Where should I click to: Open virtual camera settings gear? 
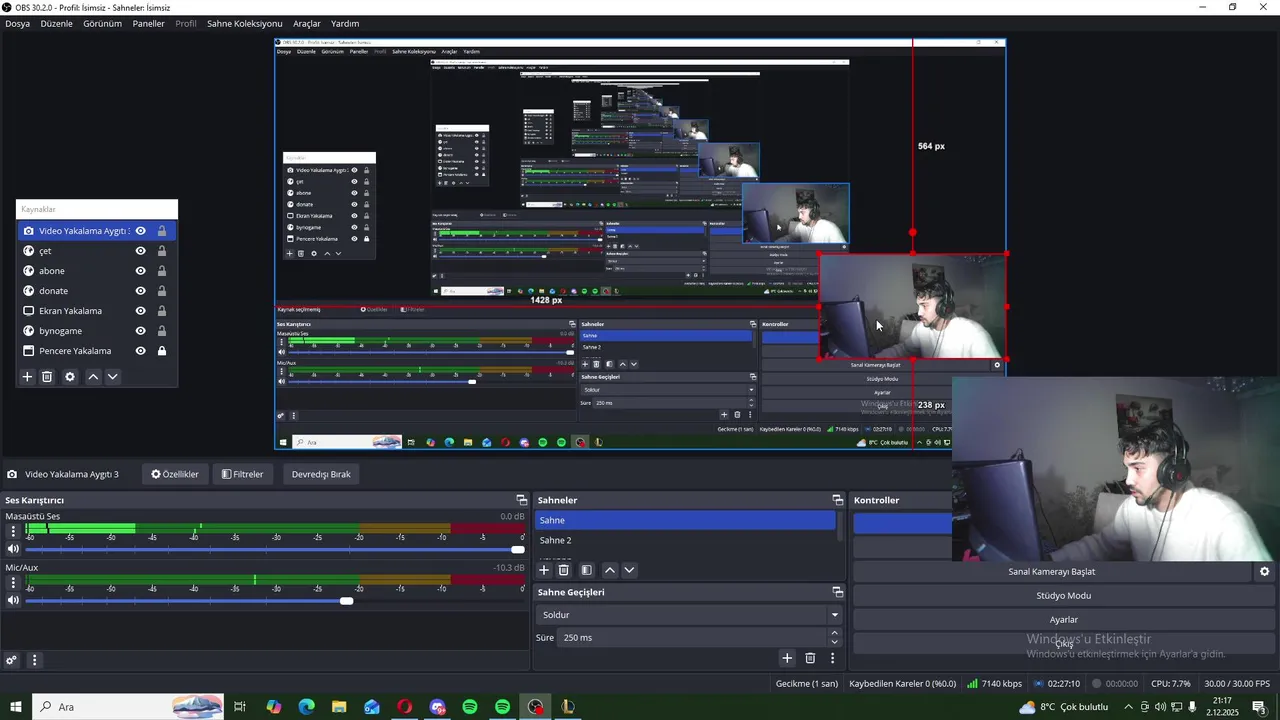coord(1264,572)
